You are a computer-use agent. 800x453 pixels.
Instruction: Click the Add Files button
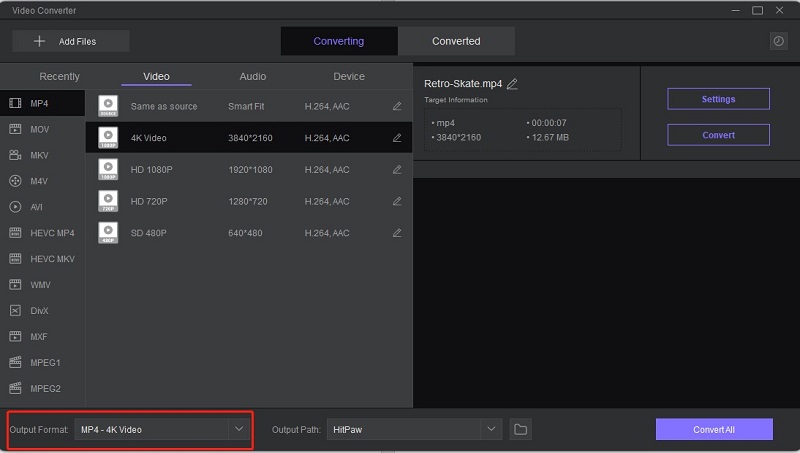click(x=70, y=41)
